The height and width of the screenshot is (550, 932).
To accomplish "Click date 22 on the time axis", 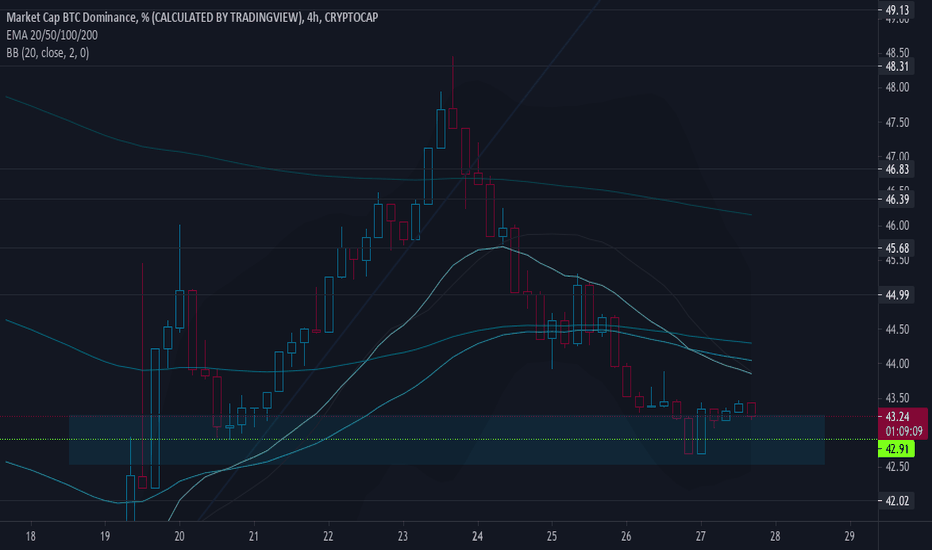I will (x=328, y=536).
